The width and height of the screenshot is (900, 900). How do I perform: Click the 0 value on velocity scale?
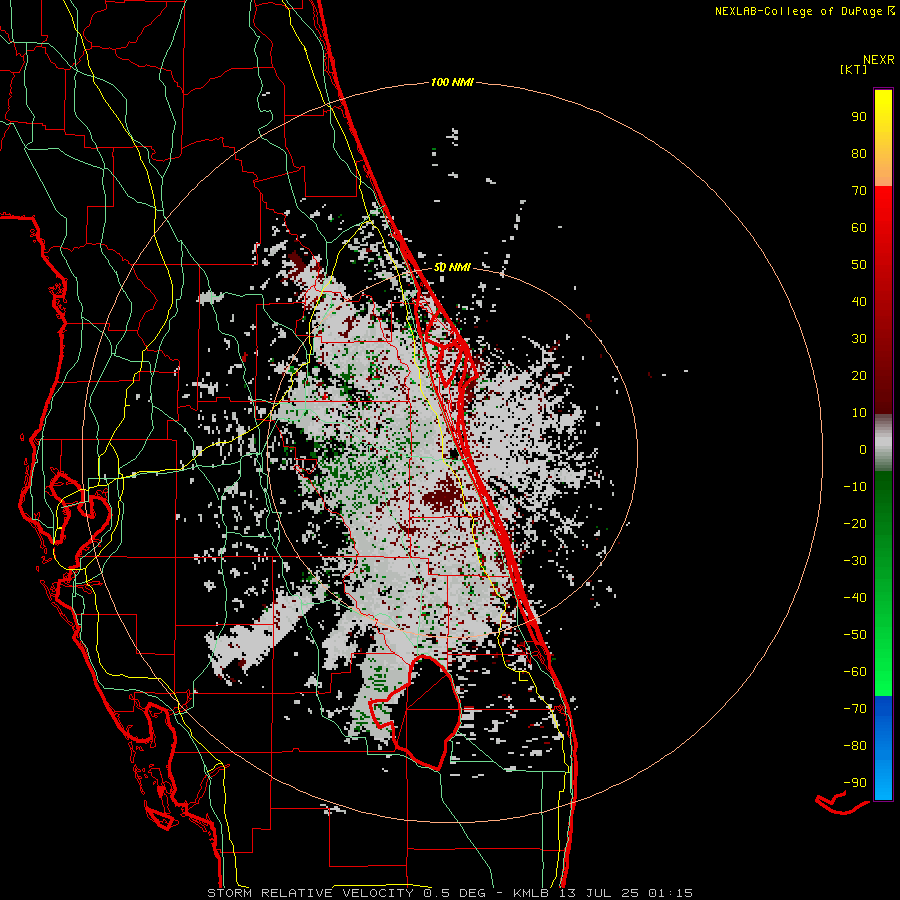863,449
